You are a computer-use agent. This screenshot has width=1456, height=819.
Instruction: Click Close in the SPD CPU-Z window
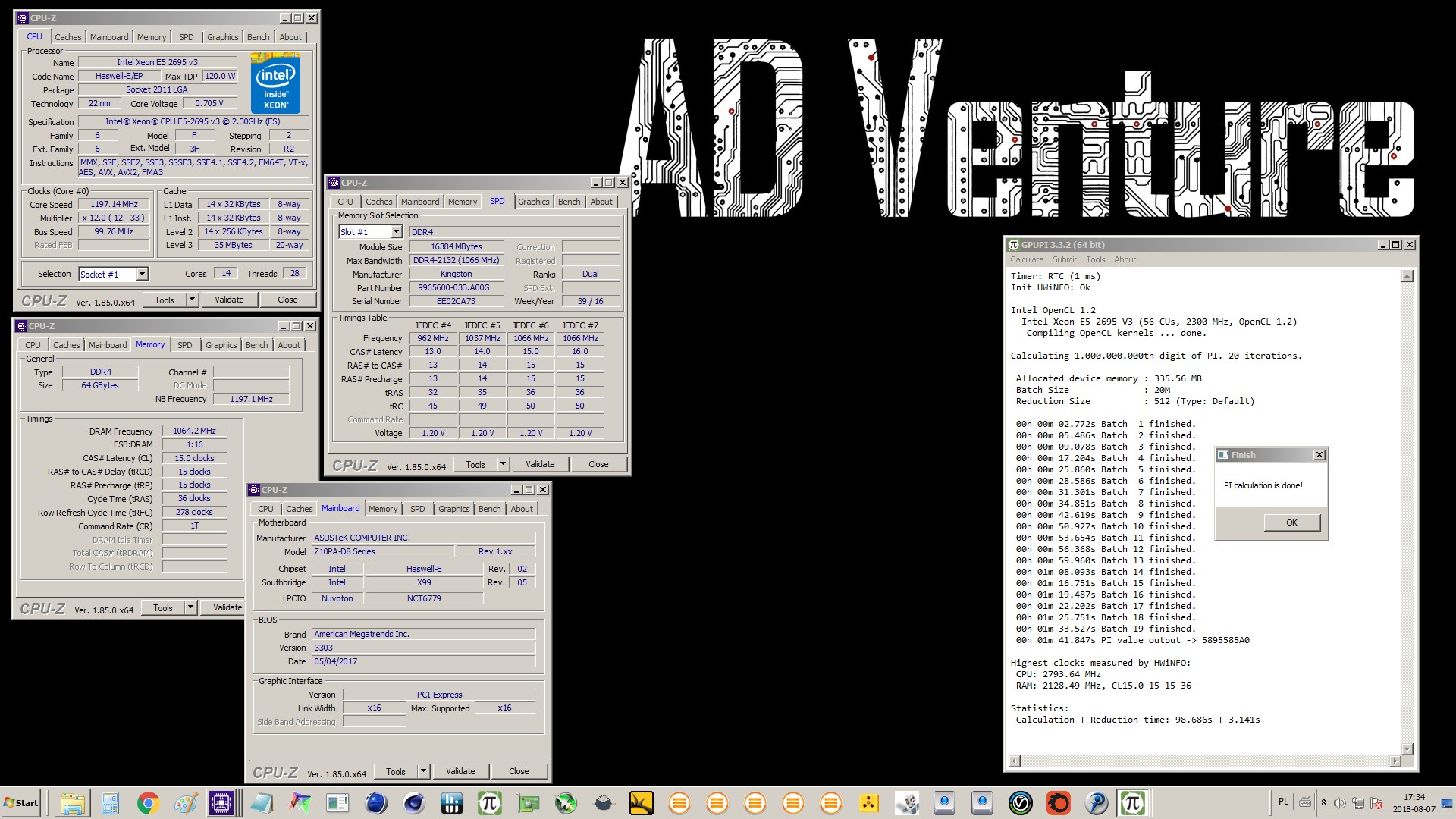coord(598,464)
